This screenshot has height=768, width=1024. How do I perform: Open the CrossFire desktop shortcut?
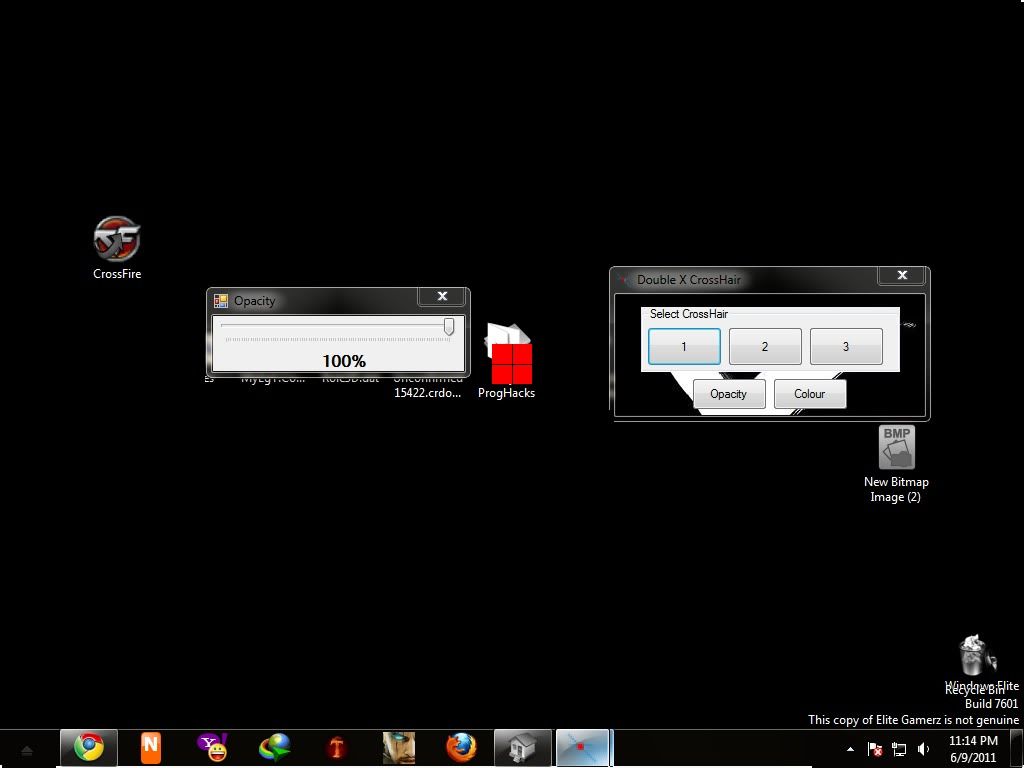(x=117, y=240)
